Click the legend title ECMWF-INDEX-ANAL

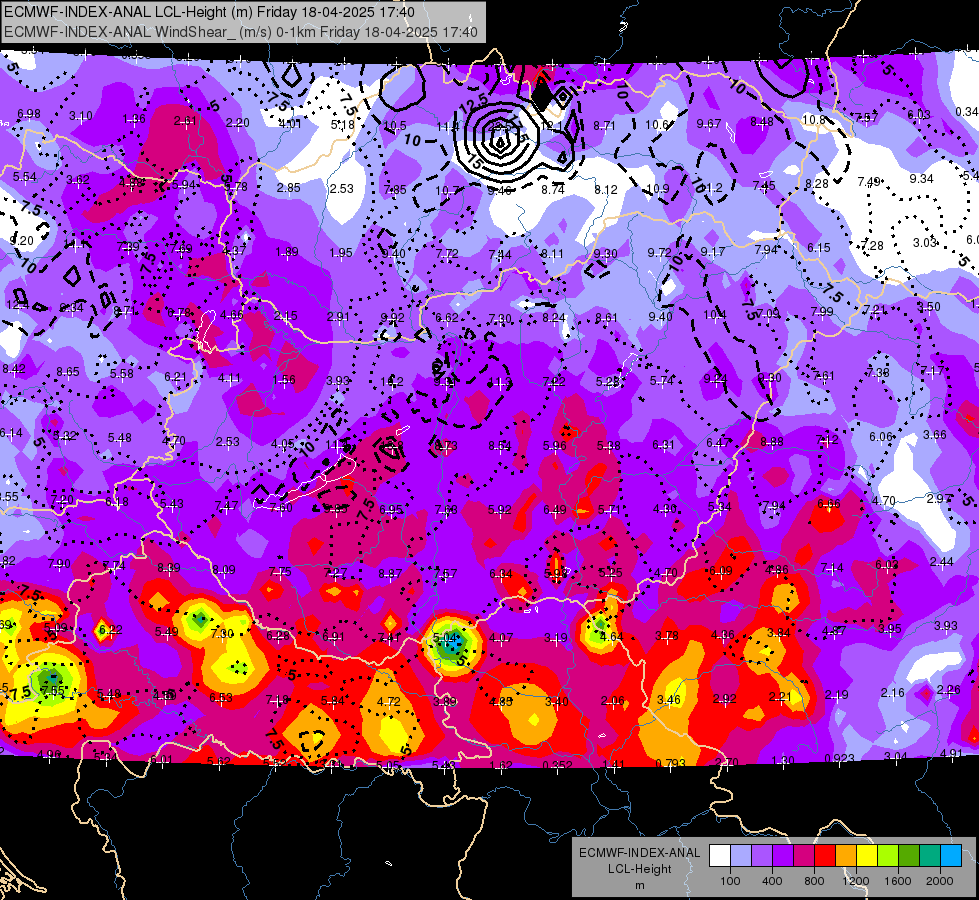click(639, 853)
